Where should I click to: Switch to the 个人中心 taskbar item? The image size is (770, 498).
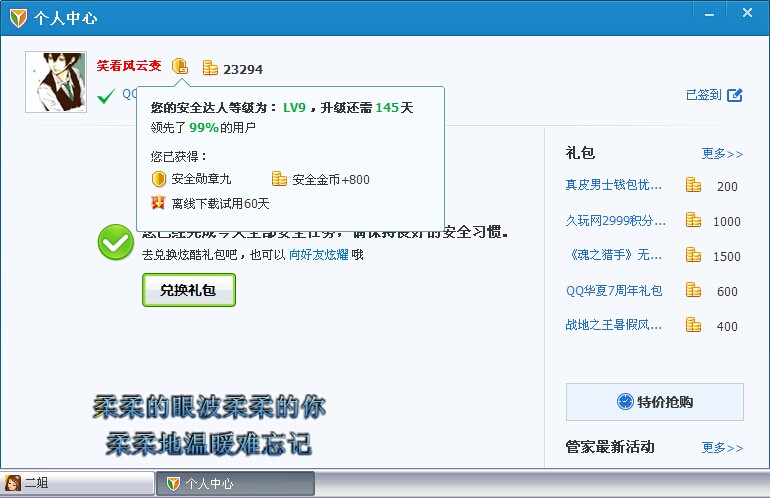pyautogui.click(x=236, y=484)
